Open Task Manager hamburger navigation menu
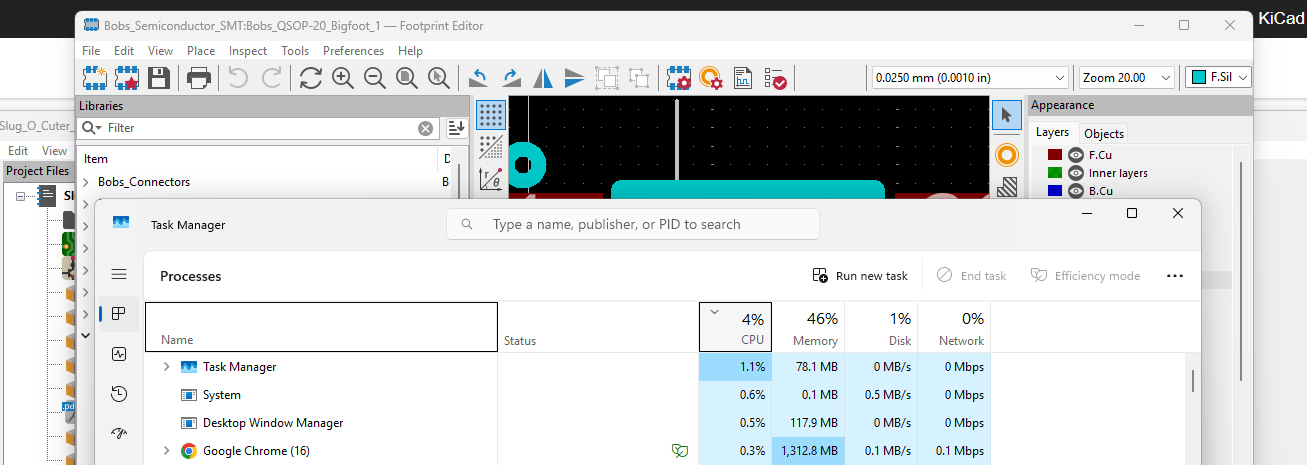Viewport: 1307px width, 465px height. [119, 274]
